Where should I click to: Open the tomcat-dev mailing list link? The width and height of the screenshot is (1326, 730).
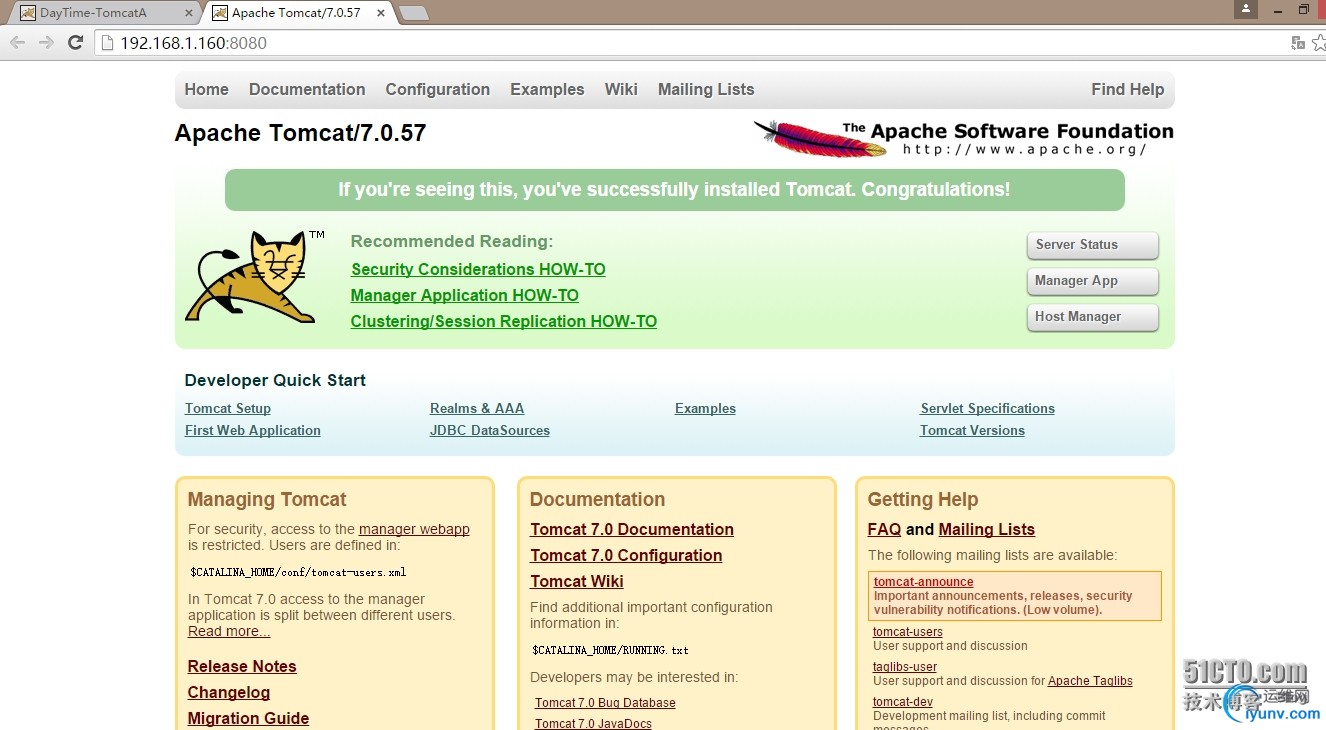point(903,702)
